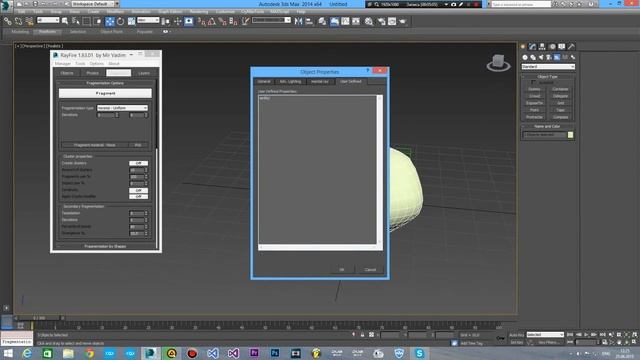
Task: Switch to General tab in Object Properties
Action: point(264,82)
